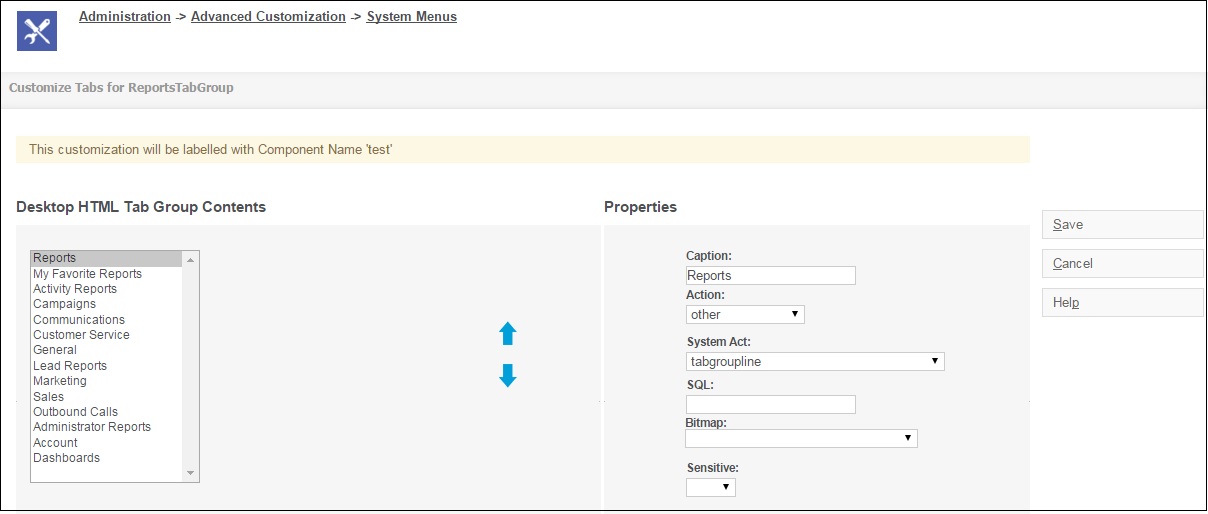Open the Action dropdown showing other
The image size is (1208, 514).
tap(745, 315)
